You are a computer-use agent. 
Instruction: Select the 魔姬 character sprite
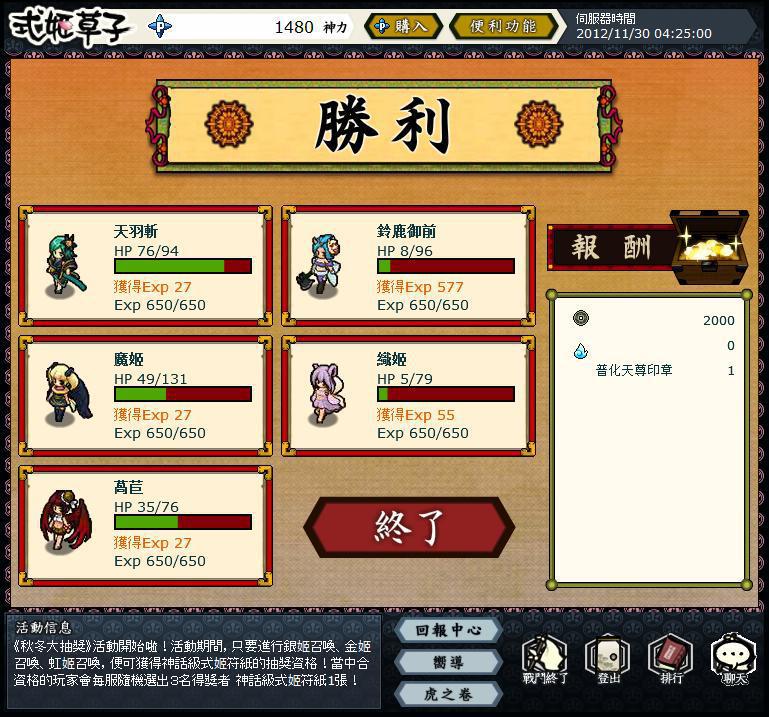click(68, 394)
